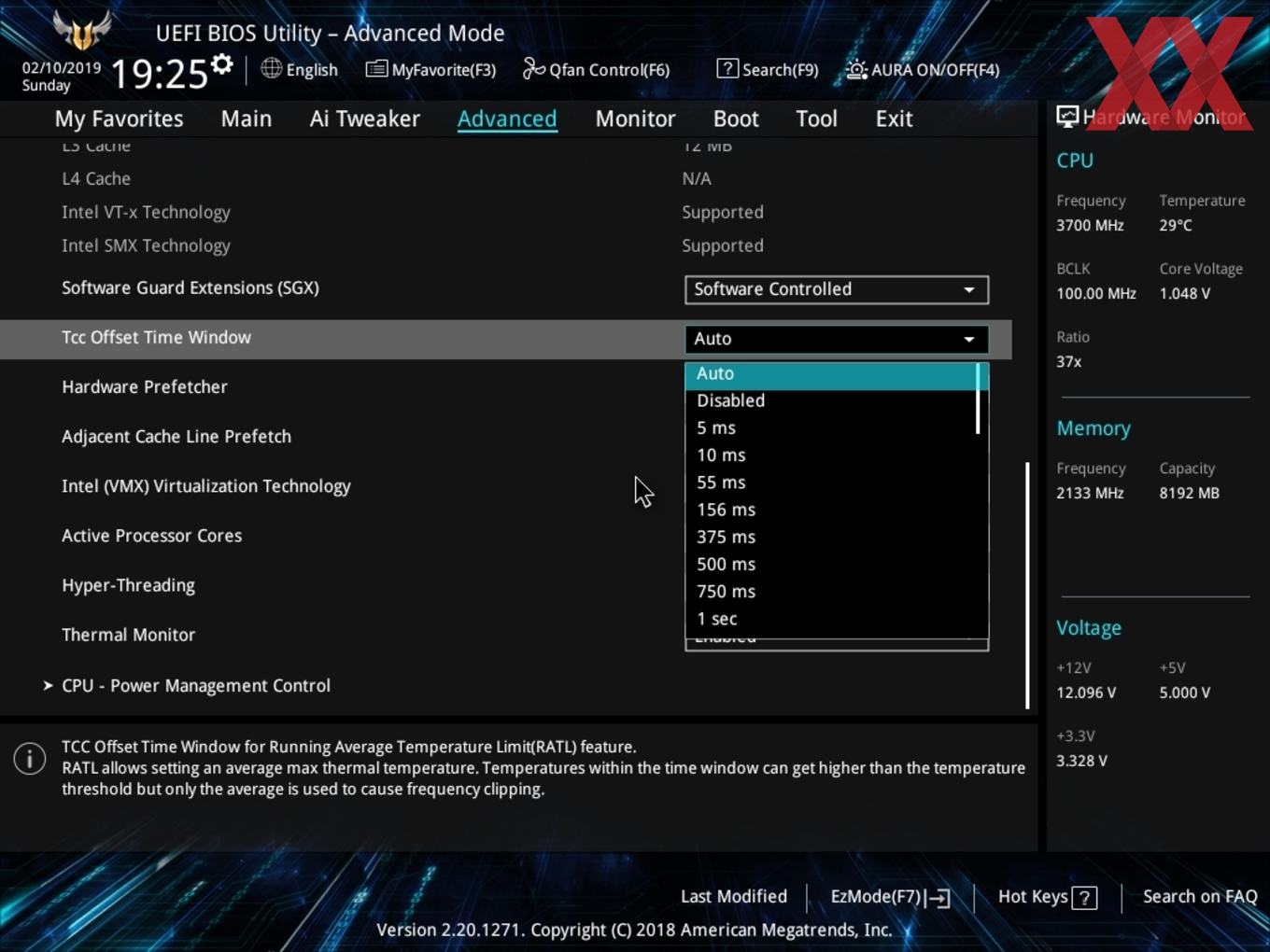Click the language globe icon
This screenshot has width=1270, height=952.
[271, 68]
